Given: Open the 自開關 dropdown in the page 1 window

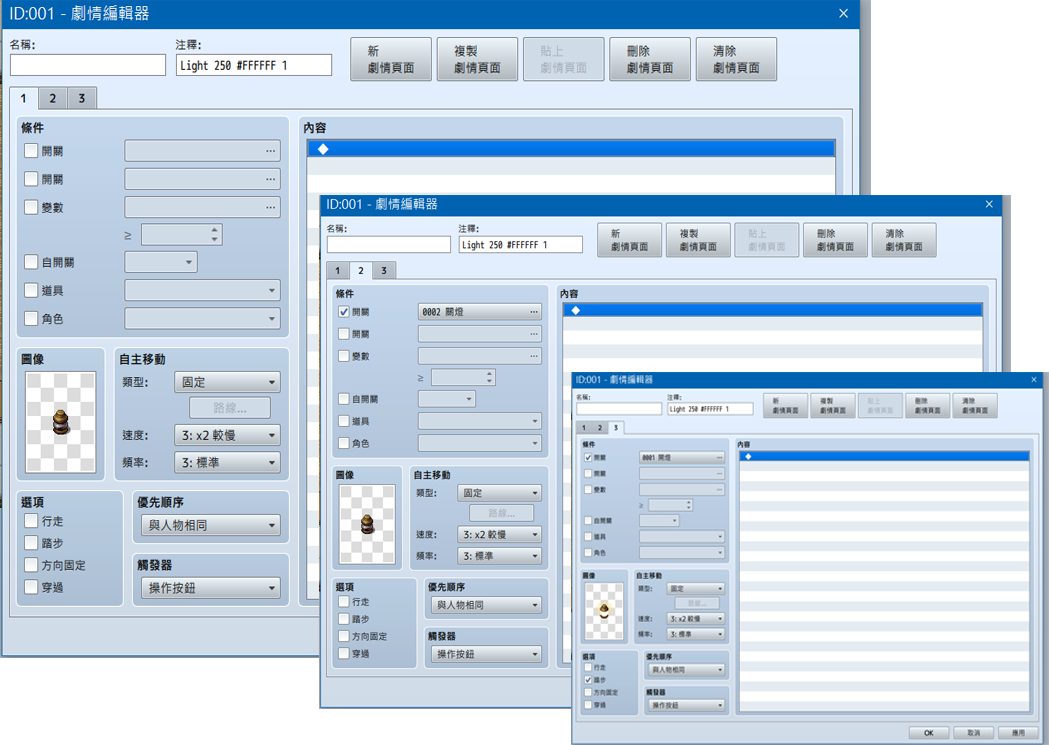Looking at the screenshot, I should click(x=161, y=262).
